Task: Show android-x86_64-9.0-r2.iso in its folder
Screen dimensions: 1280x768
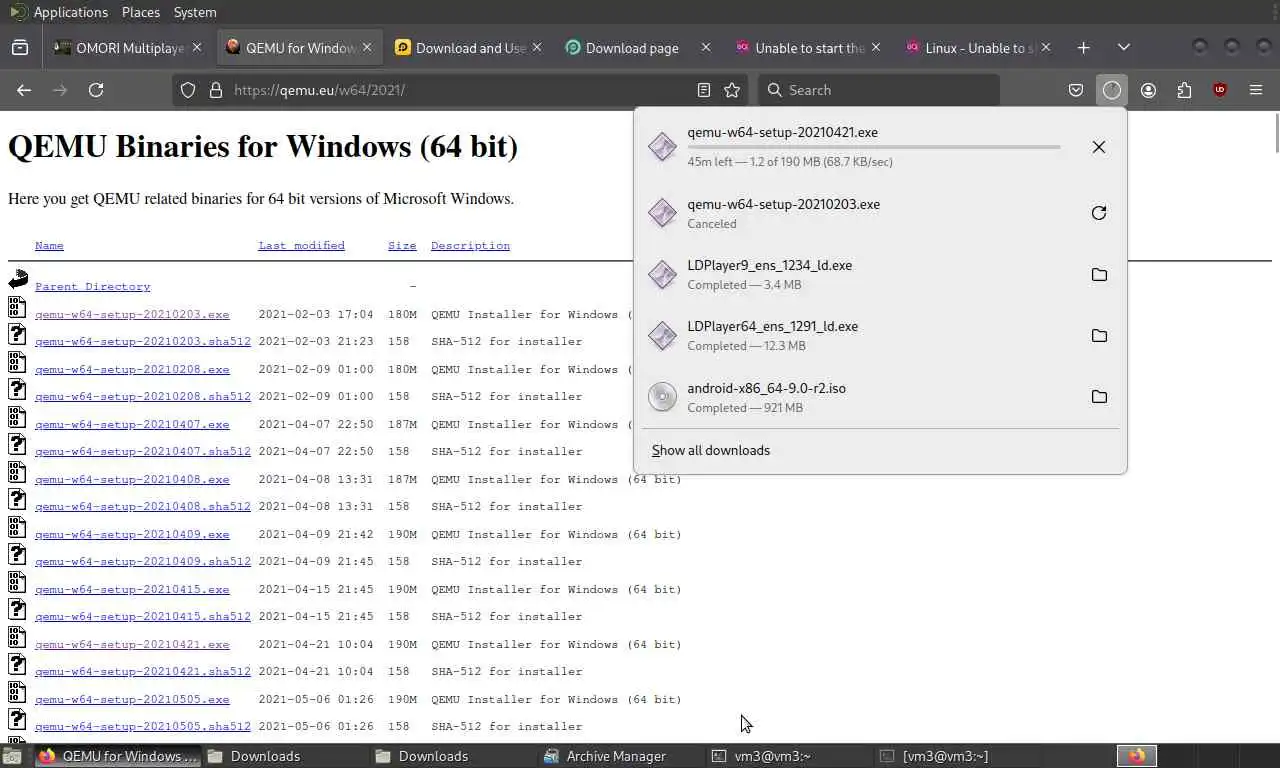Action: [1099, 397]
